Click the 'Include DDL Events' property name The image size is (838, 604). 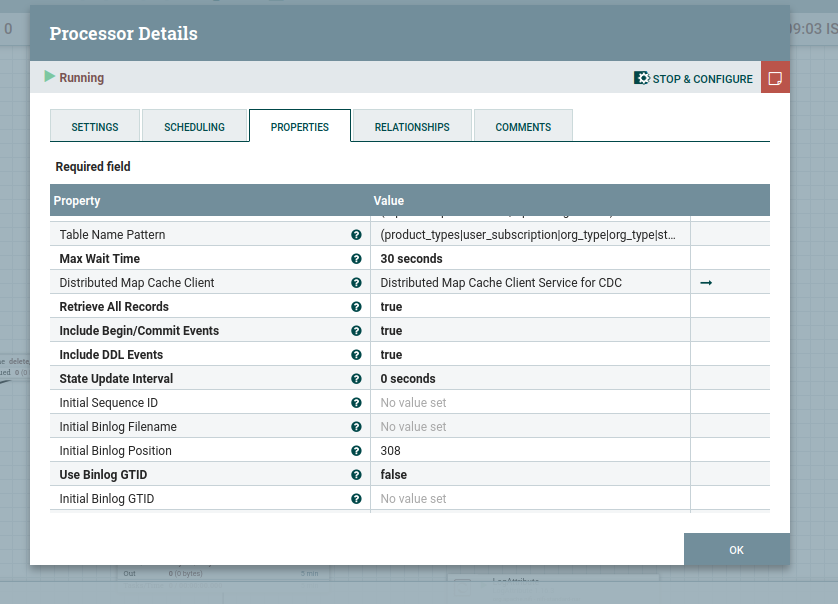[x=111, y=355]
